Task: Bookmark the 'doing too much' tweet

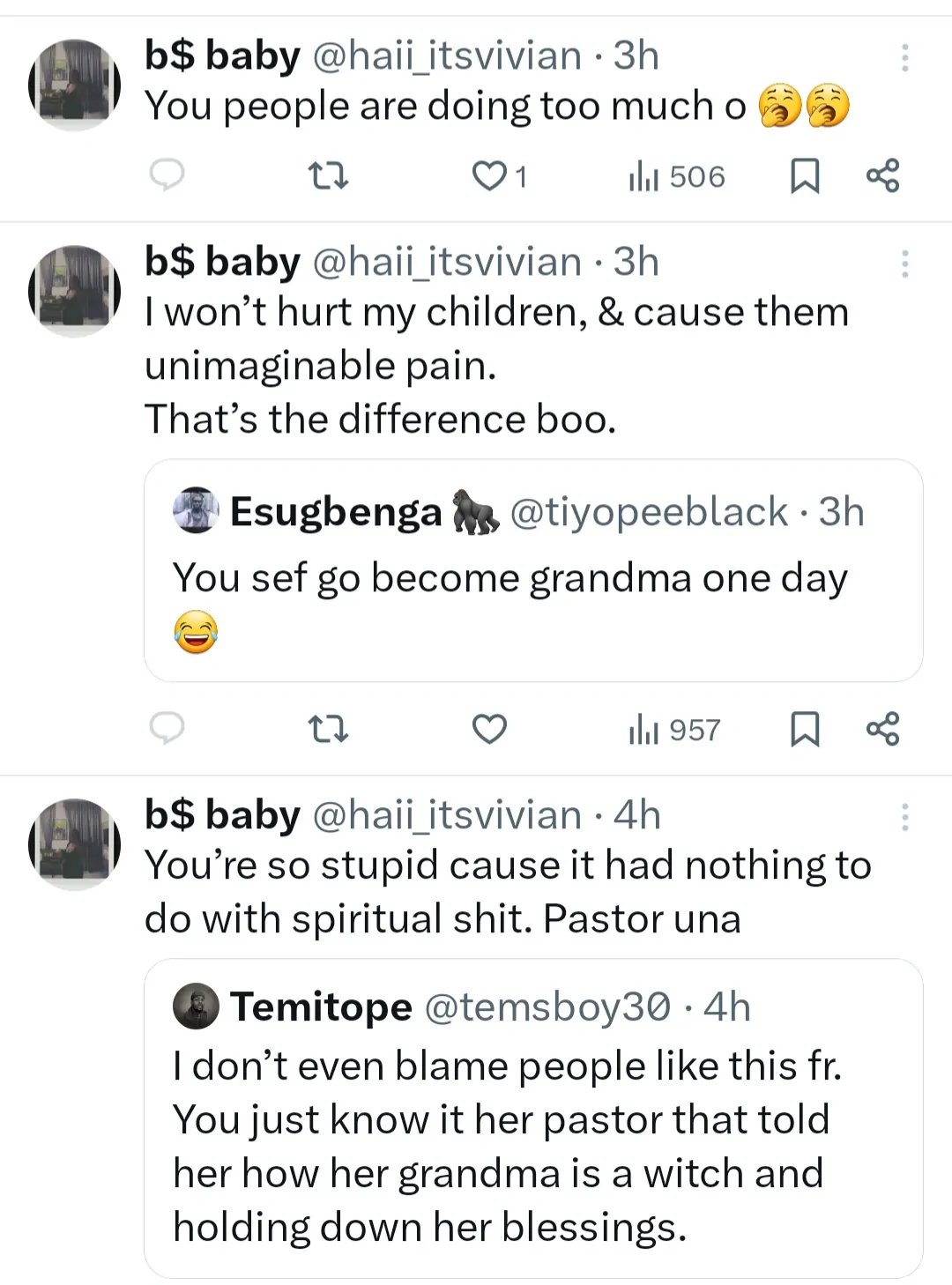Action: (x=804, y=175)
